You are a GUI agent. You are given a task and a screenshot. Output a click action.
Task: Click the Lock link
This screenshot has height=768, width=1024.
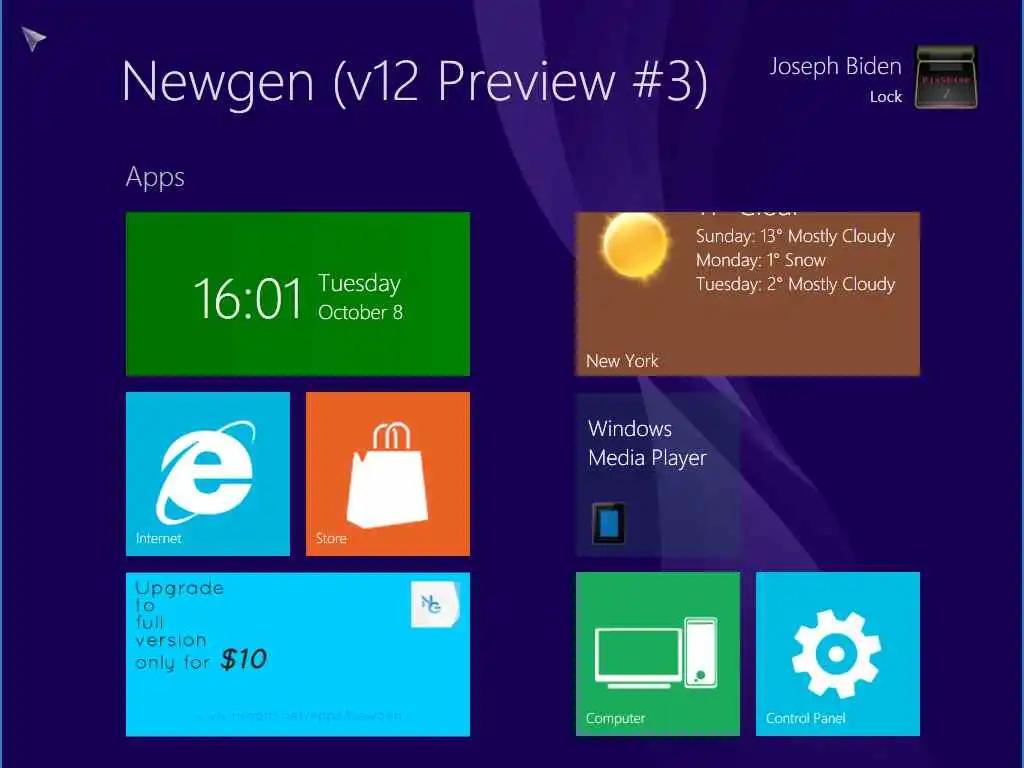click(886, 97)
